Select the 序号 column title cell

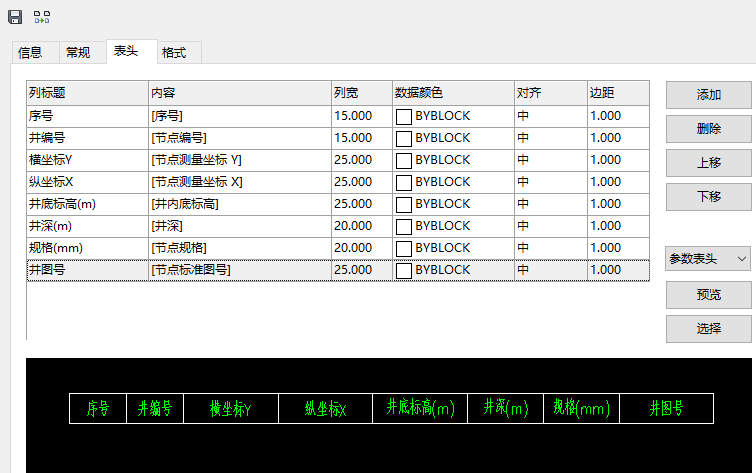(87, 116)
